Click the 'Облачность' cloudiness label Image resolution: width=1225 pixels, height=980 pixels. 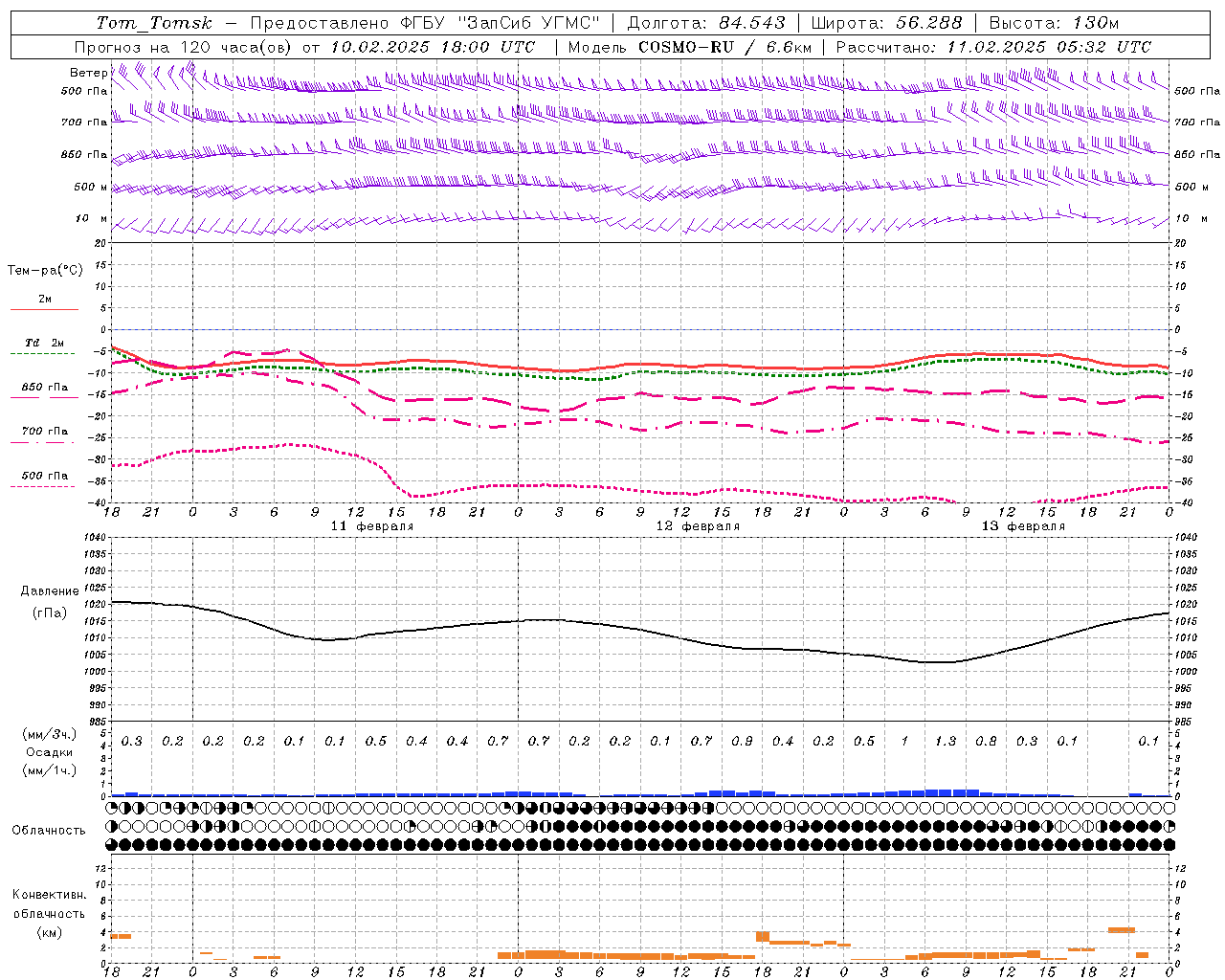(49, 831)
